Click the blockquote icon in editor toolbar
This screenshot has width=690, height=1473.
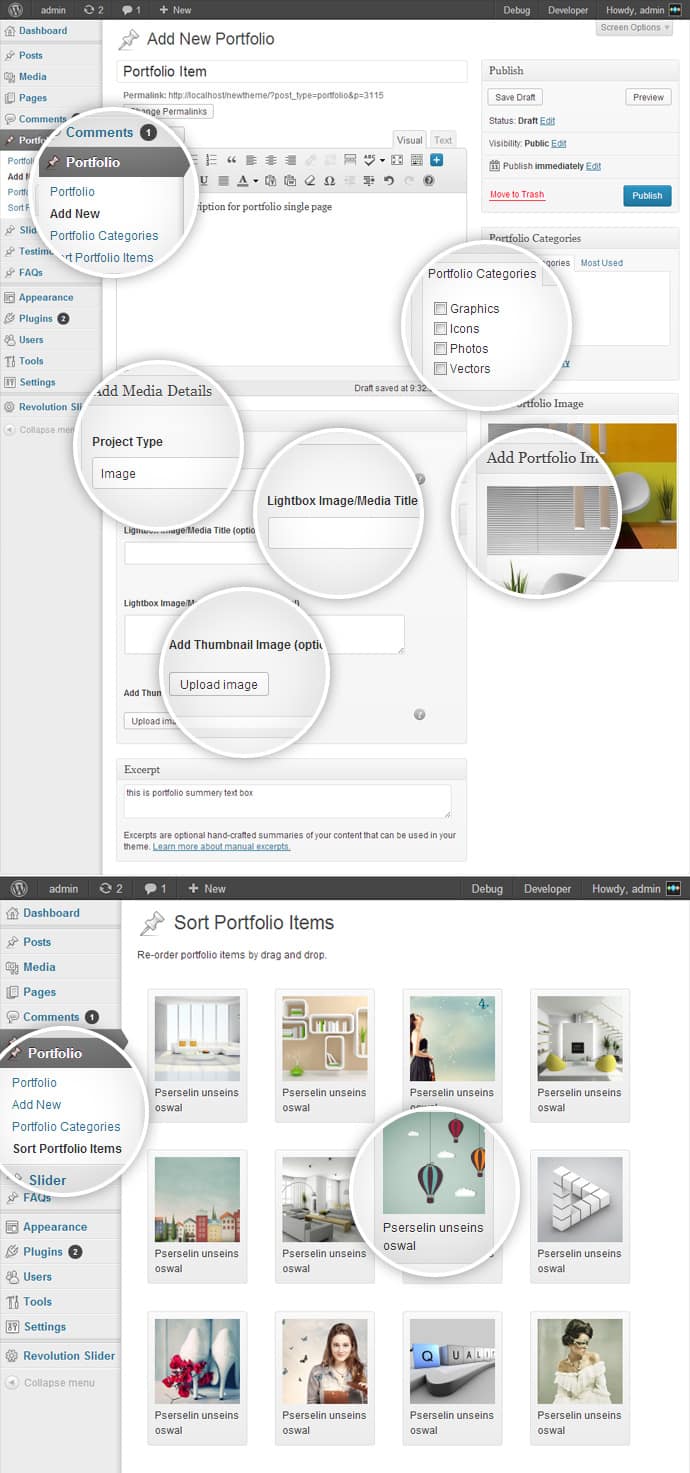pyautogui.click(x=231, y=160)
